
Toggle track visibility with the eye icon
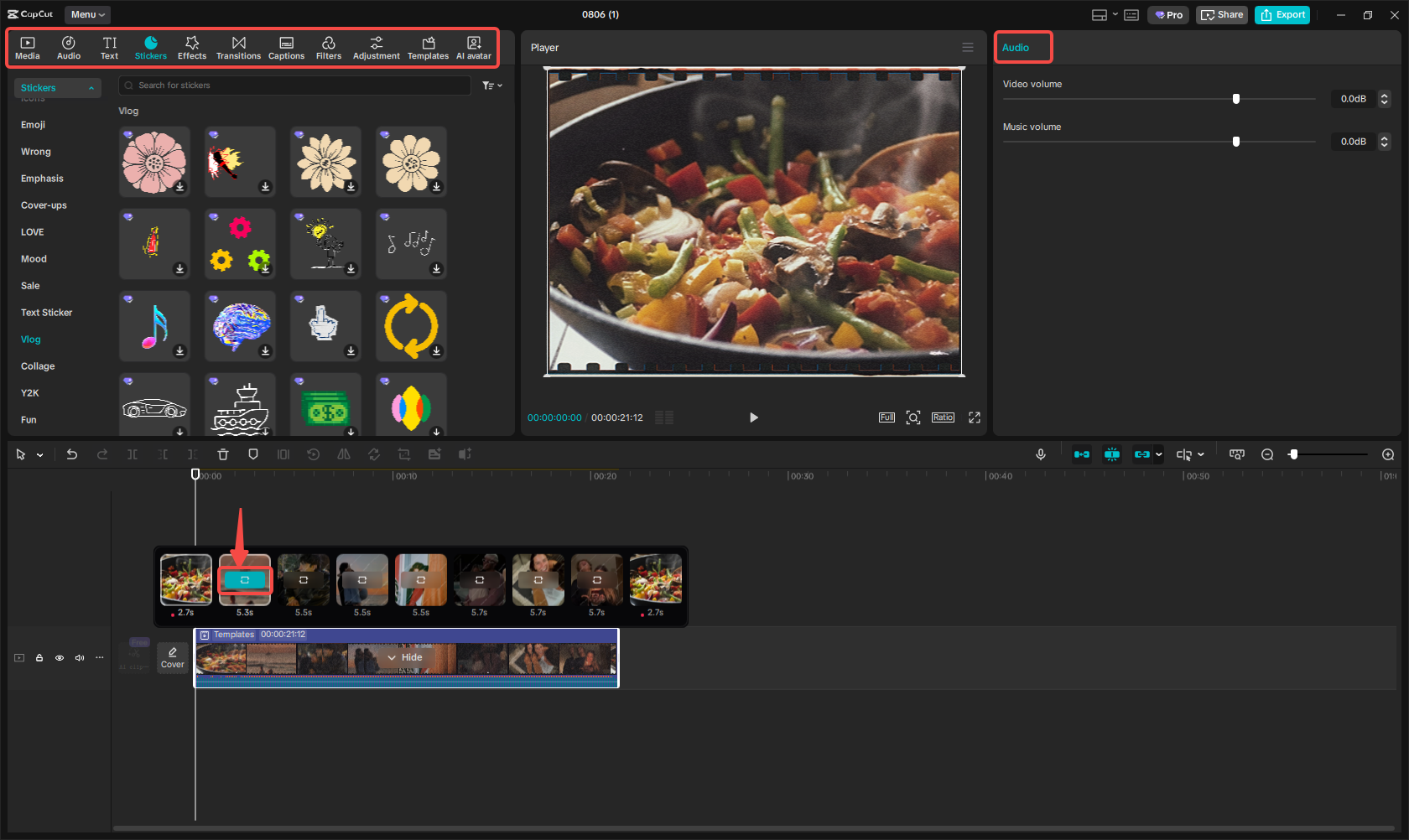click(x=60, y=658)
